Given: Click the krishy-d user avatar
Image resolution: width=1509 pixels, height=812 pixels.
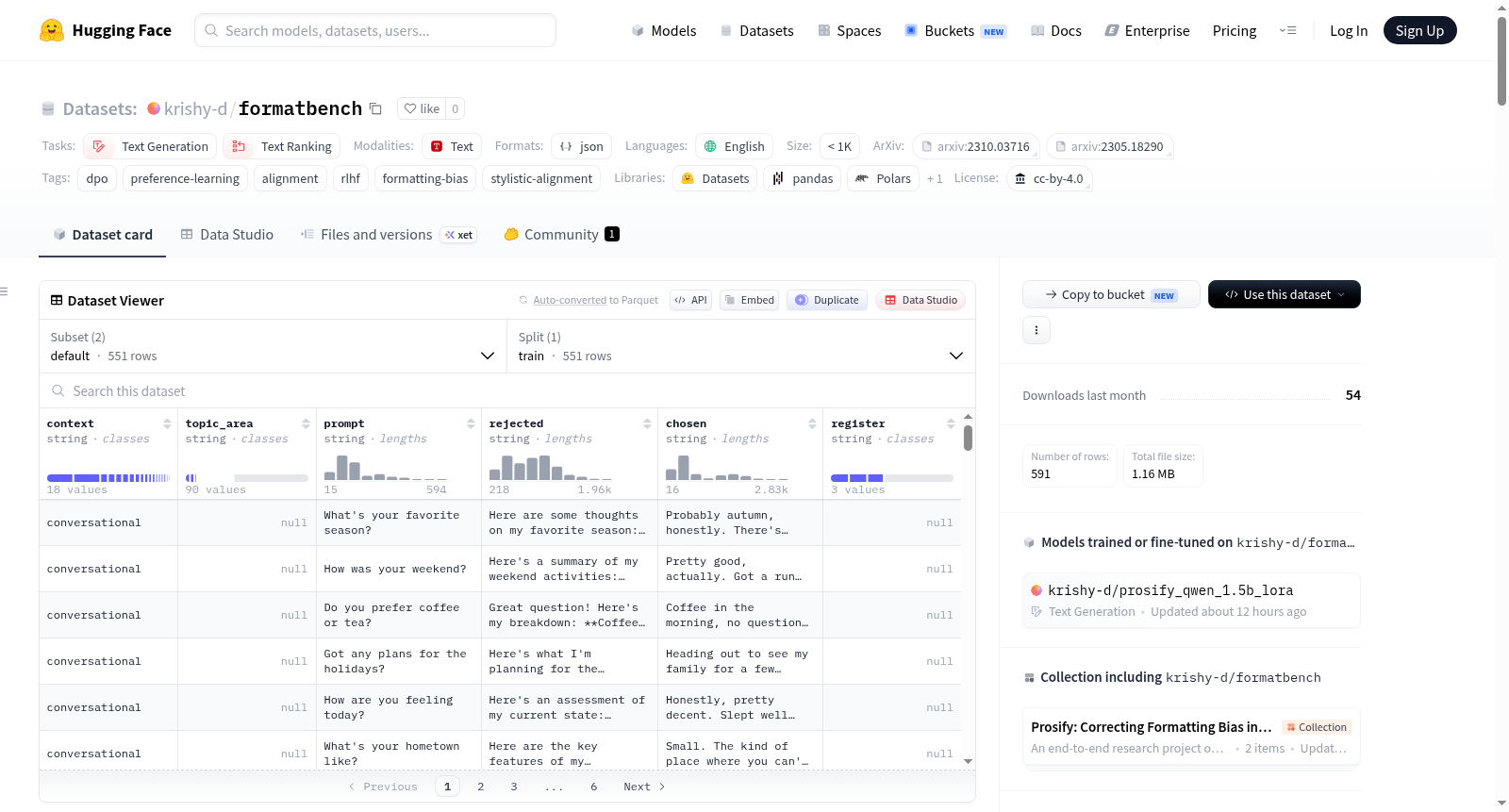Looking at the screenshot, I should pyautogui.click(x=154, y=108).
